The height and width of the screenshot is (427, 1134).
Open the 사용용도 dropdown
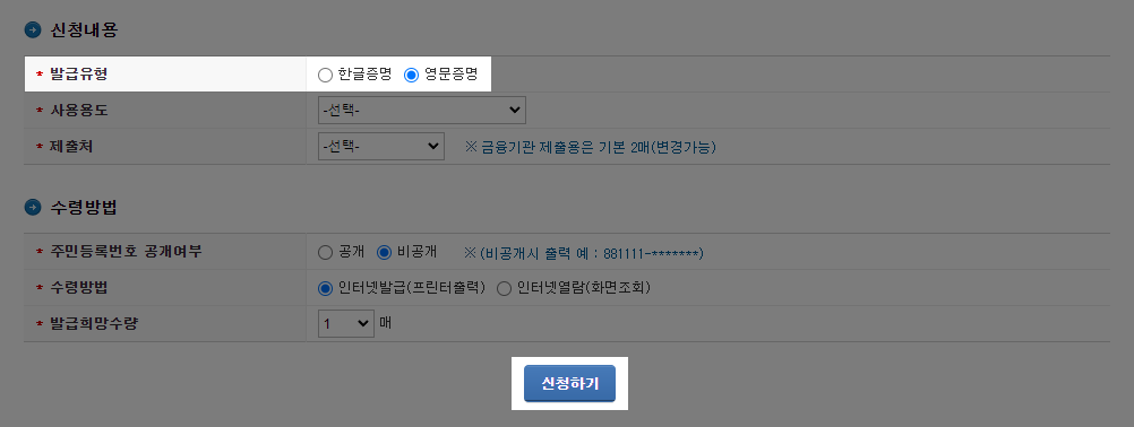[x=422, y=110]
